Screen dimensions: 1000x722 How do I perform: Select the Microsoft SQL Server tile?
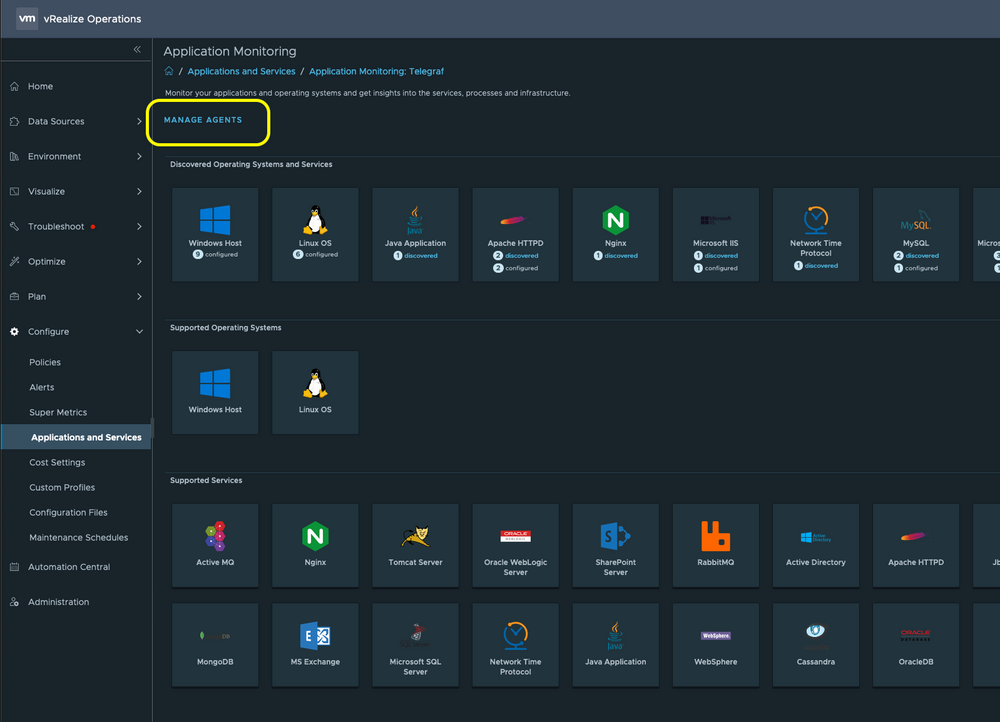click(415, 645)
